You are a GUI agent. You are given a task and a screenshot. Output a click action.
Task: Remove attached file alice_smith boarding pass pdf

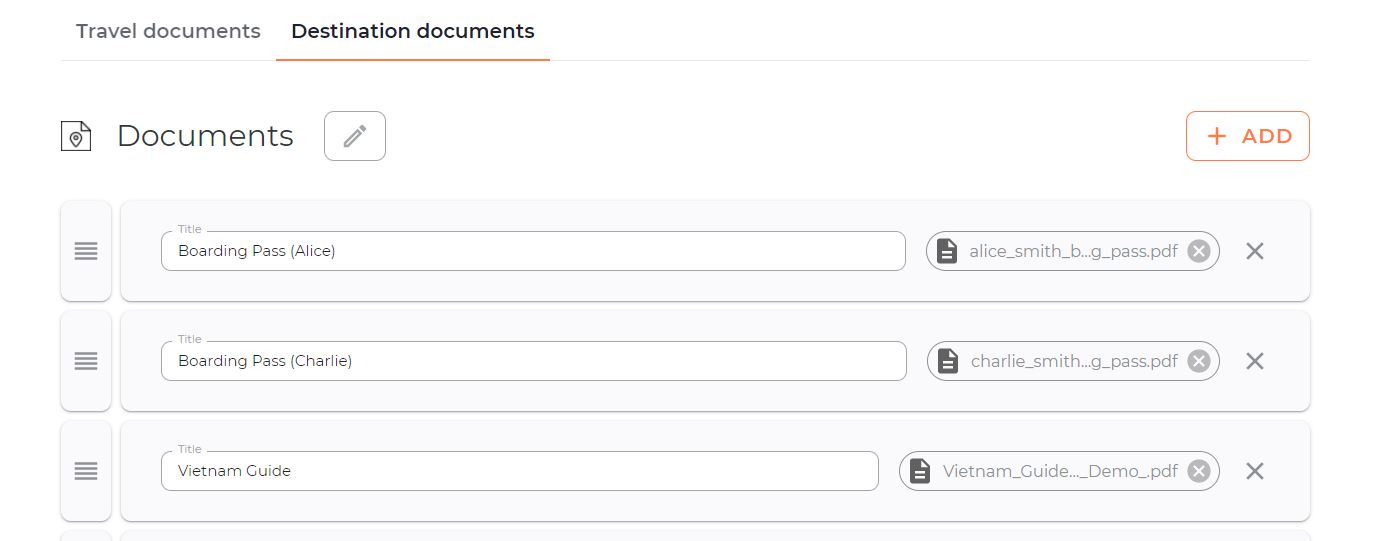point(1199,251)
